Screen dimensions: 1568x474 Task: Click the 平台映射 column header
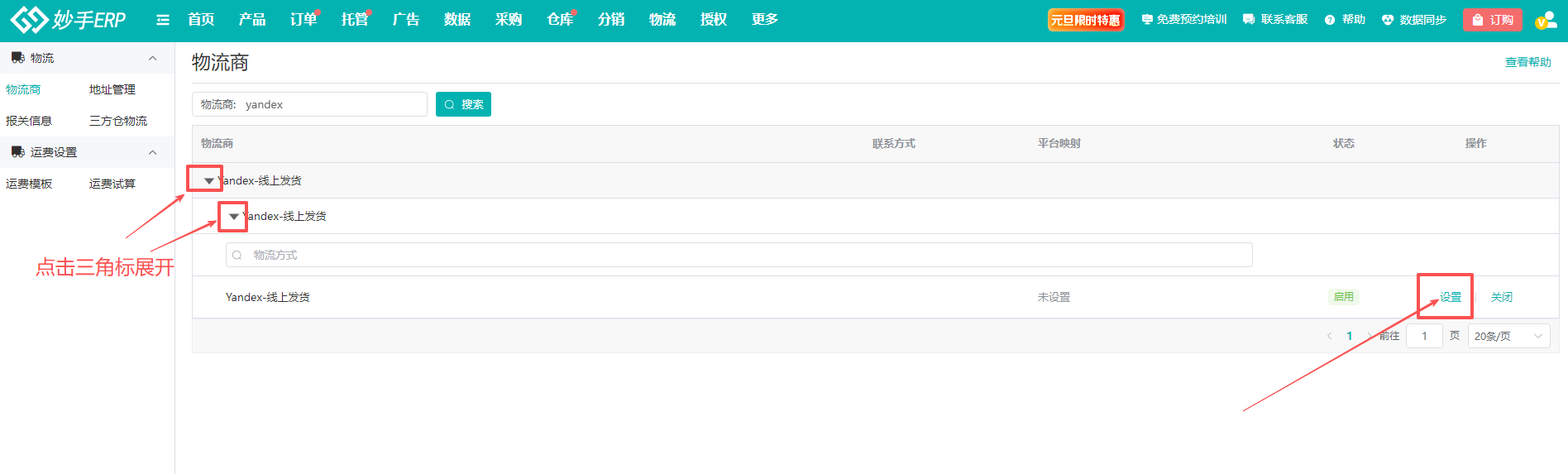tap(1059, 143)
